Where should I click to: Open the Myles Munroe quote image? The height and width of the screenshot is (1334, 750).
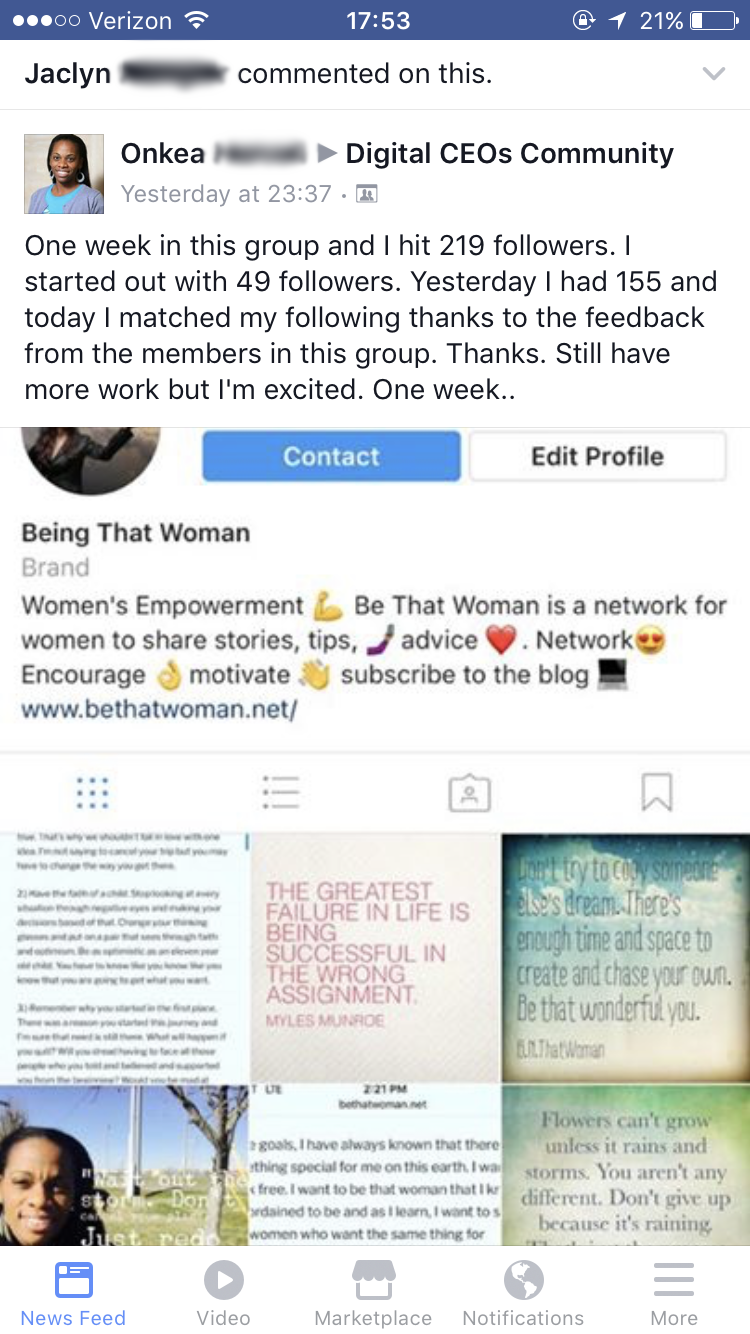point(374,958)
